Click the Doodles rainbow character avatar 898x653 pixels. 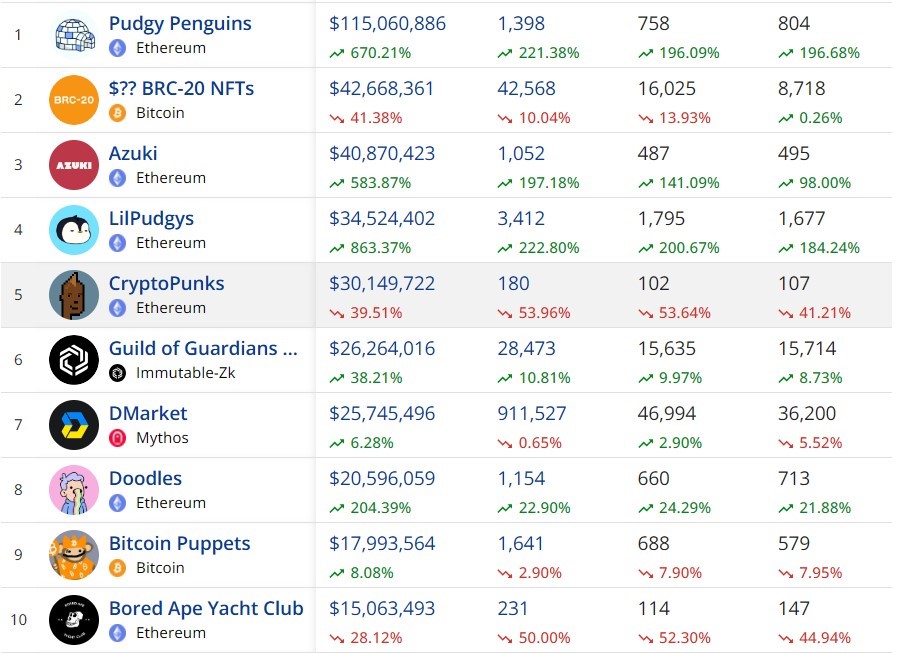point(74,490)
